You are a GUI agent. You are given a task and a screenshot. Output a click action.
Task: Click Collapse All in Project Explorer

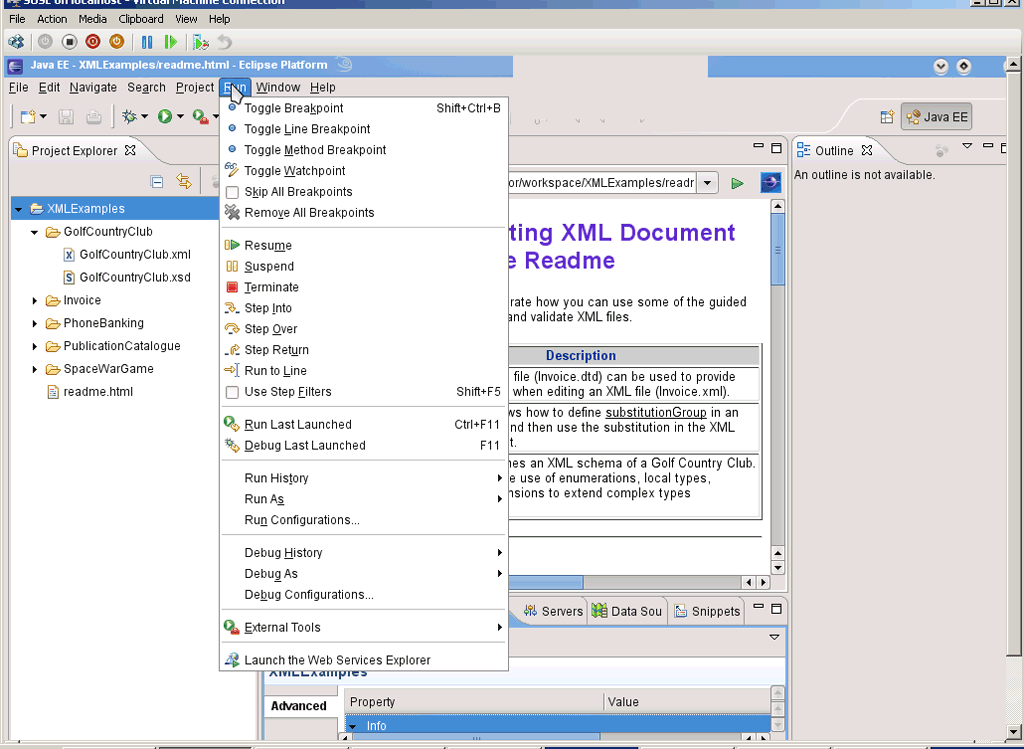click(x=159, y=183)
